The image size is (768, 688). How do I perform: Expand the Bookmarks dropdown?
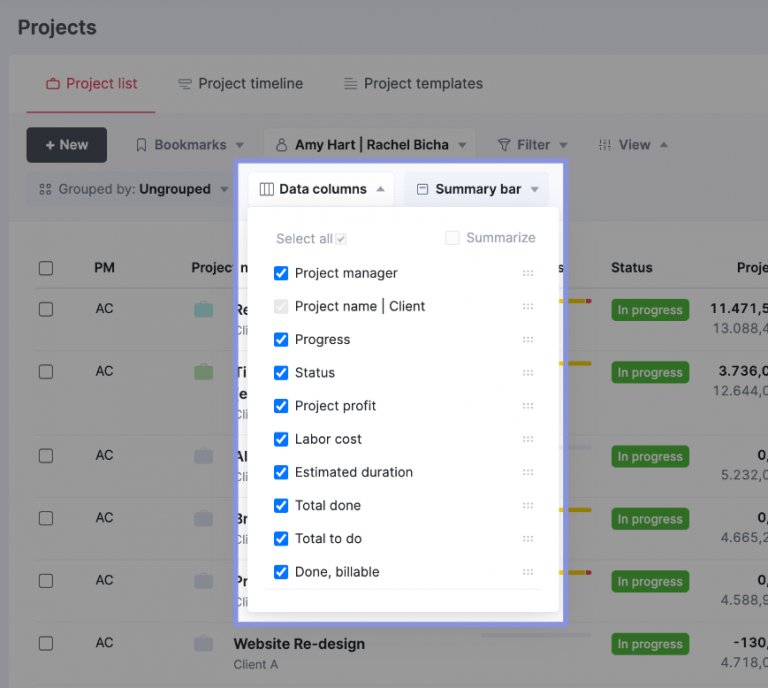[190, 145]
